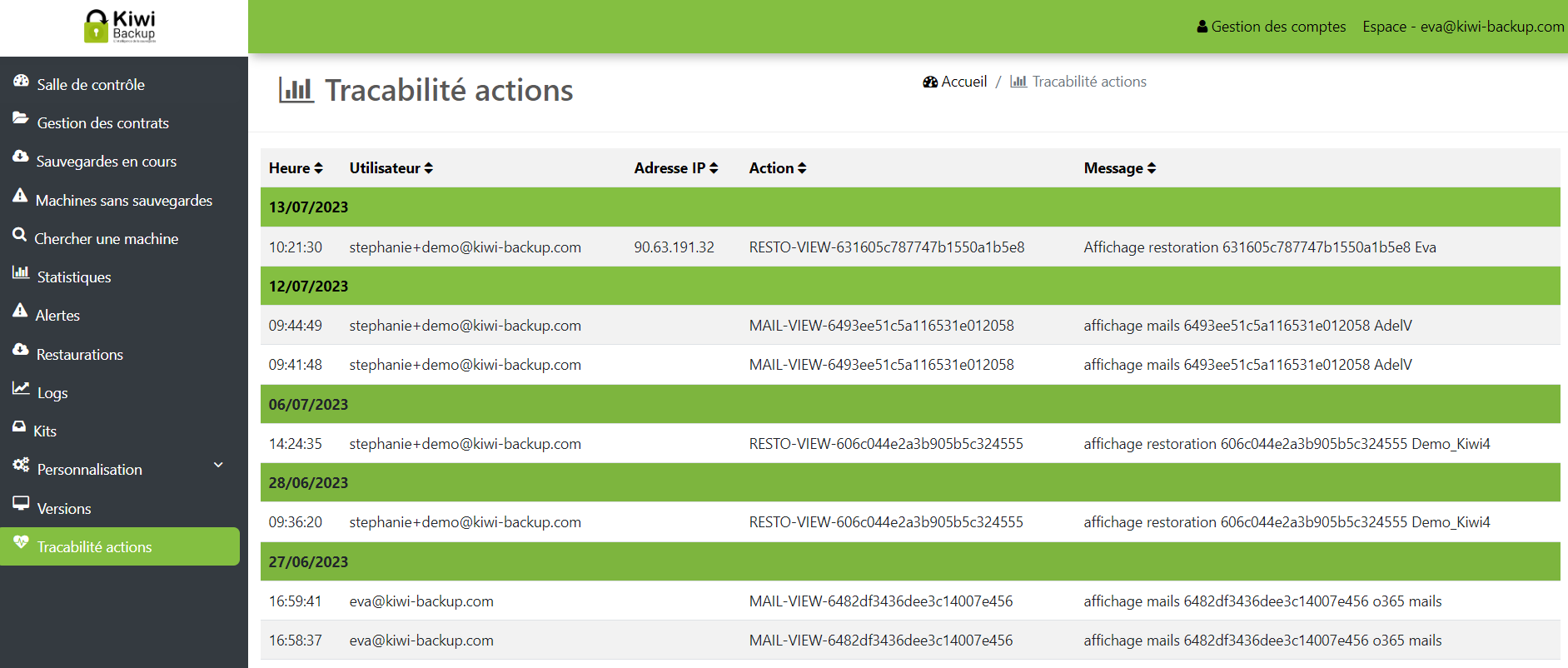Click action RESTO-VIEW-631605c787747b1550a1b5e8

[887, 247]
